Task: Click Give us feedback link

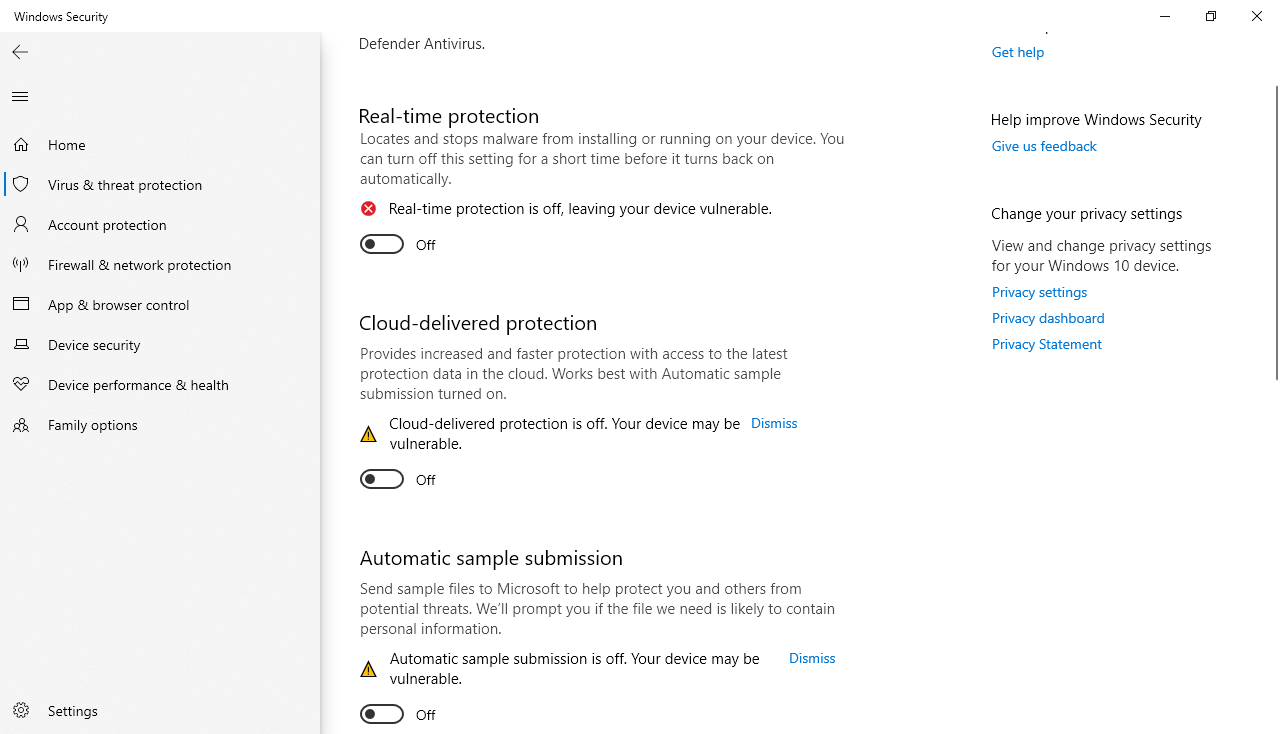Action: click(1044, 146)
